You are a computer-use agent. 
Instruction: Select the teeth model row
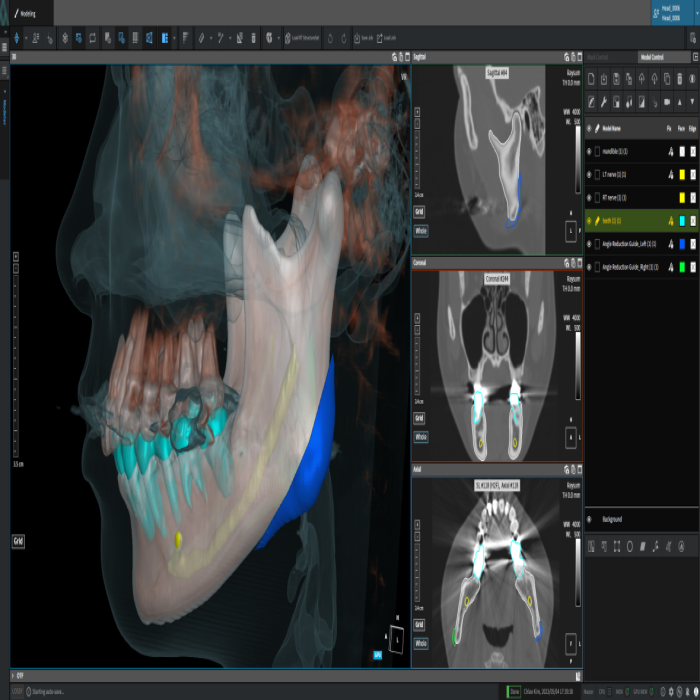tap(642, 221)
